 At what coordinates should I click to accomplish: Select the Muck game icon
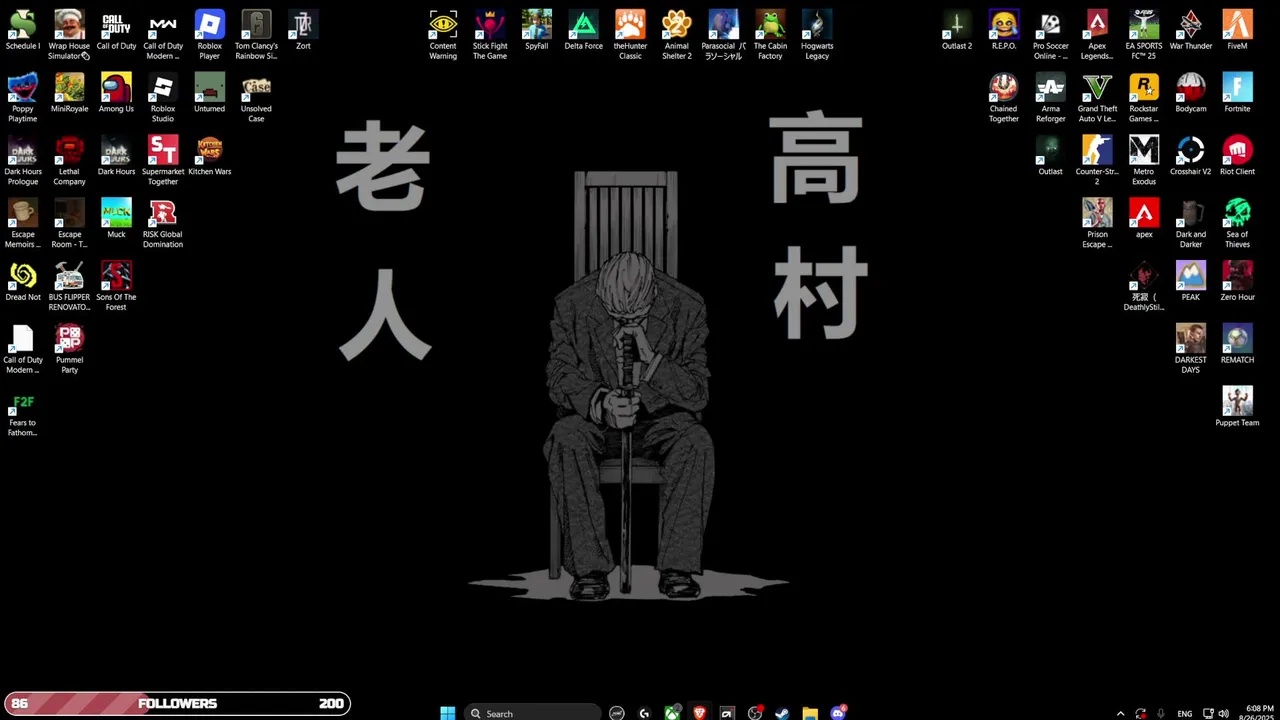[116, 219]
